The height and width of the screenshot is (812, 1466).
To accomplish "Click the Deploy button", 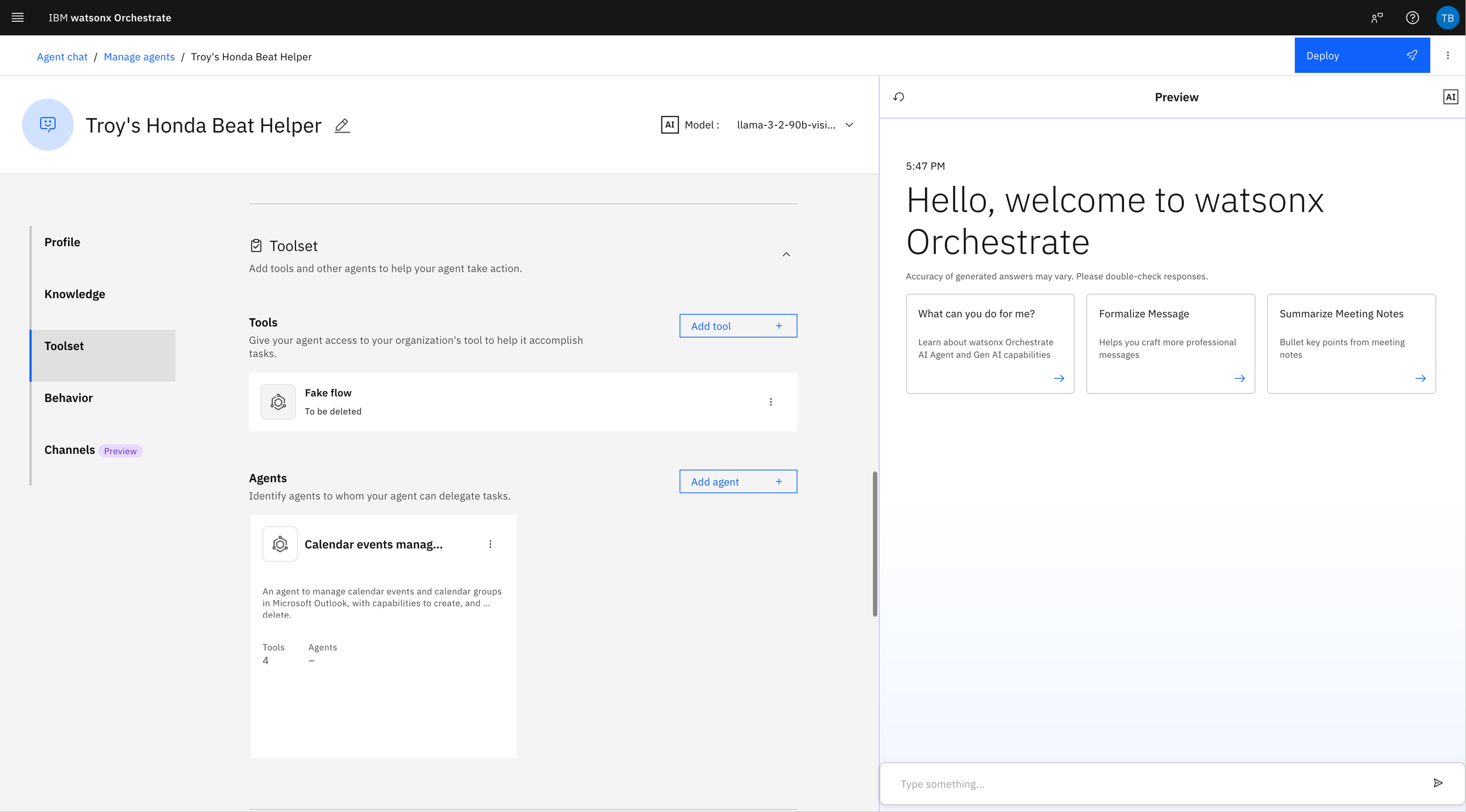I will point(1361,56).
